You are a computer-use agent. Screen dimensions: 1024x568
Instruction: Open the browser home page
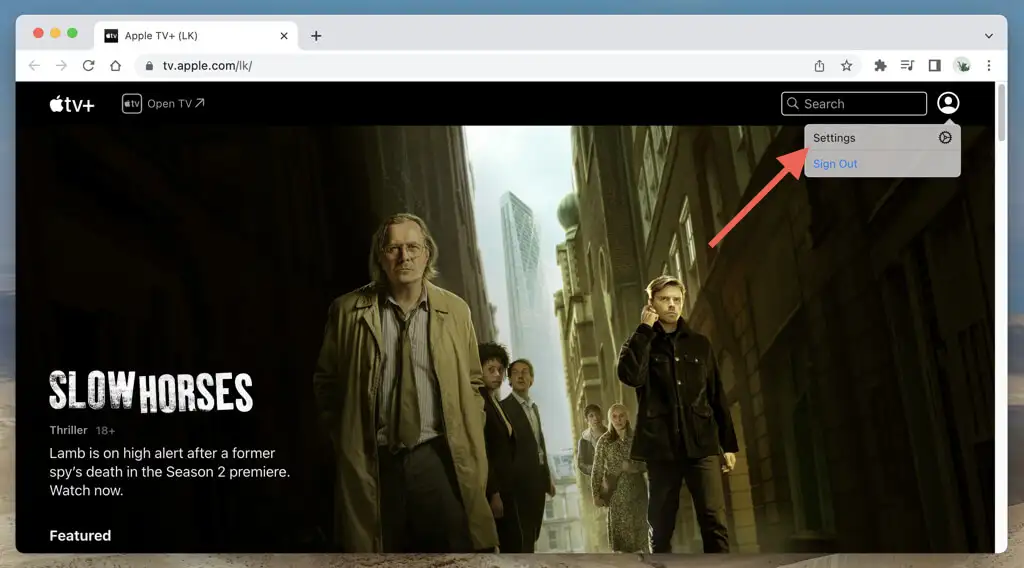click(x=116, y=65)
